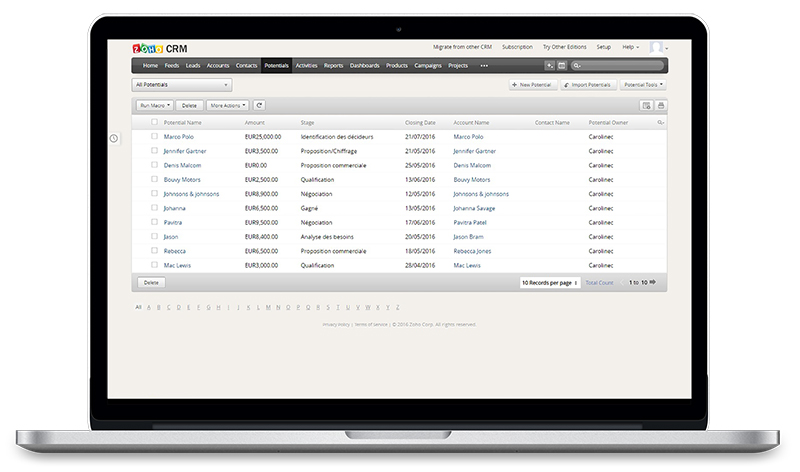Click the New Potential button
The width and height of the screenshot is (800, 472).
coord(530,85)
